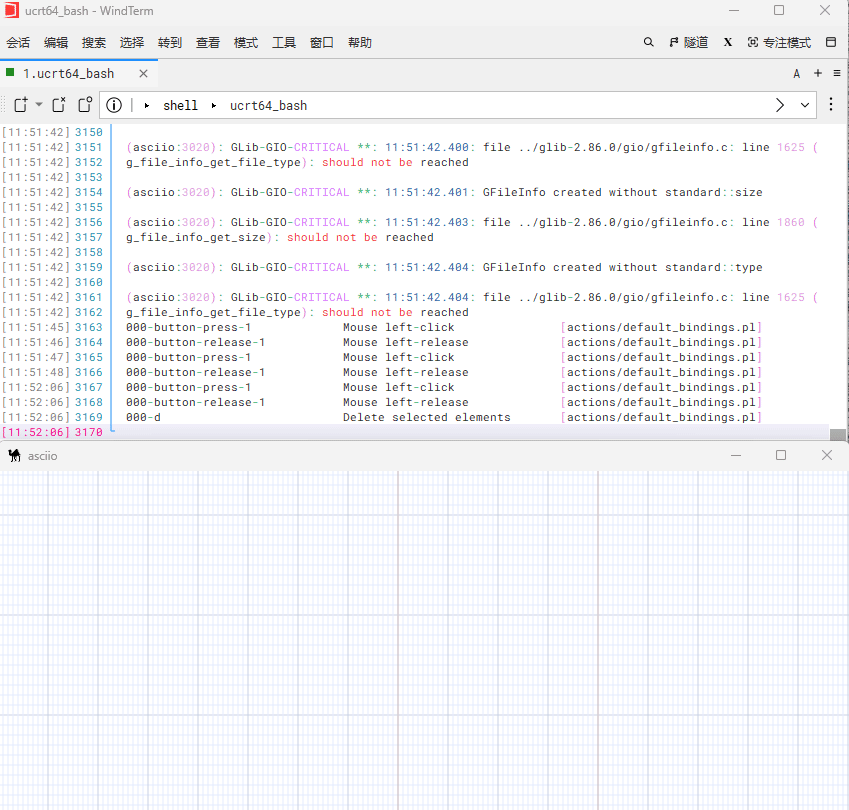Expand the address bar history dropdown
Screen dimensions: 849x810
805,105
